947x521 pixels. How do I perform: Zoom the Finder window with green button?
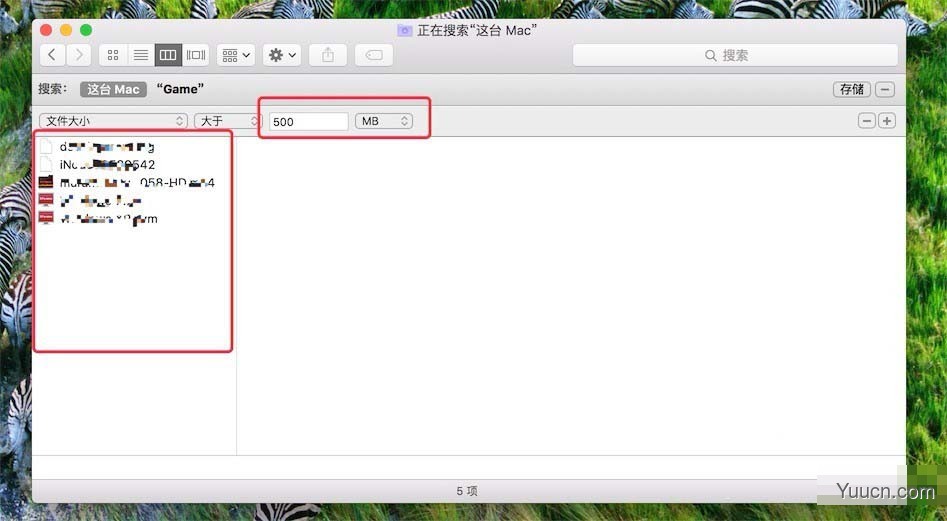point(86,30)
